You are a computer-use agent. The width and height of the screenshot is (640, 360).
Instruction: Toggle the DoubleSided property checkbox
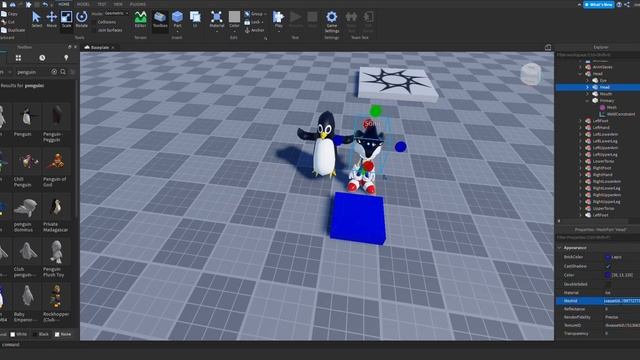click(x=608, y=284)
